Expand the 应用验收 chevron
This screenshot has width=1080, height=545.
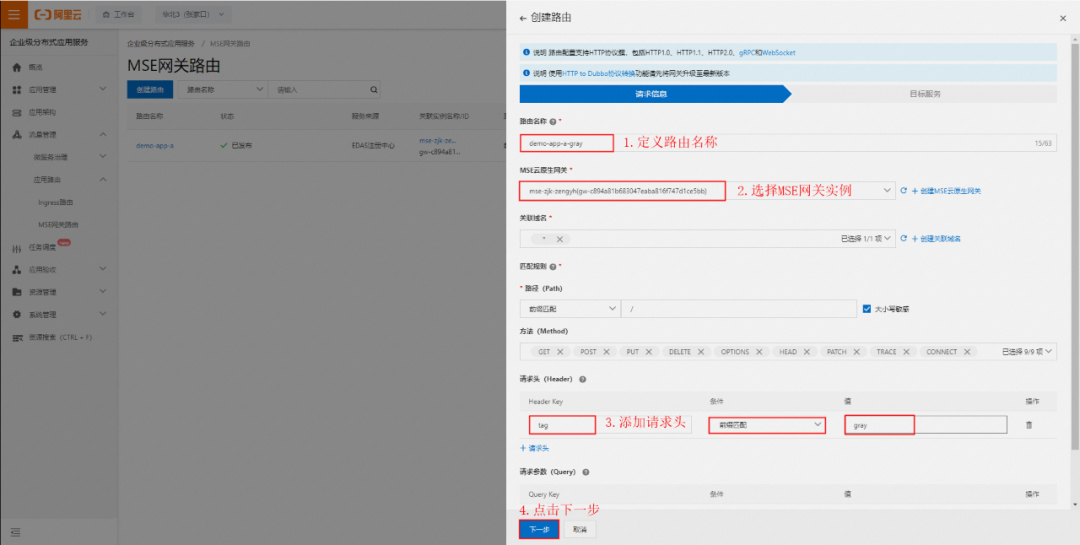click(x=103, y=269)
